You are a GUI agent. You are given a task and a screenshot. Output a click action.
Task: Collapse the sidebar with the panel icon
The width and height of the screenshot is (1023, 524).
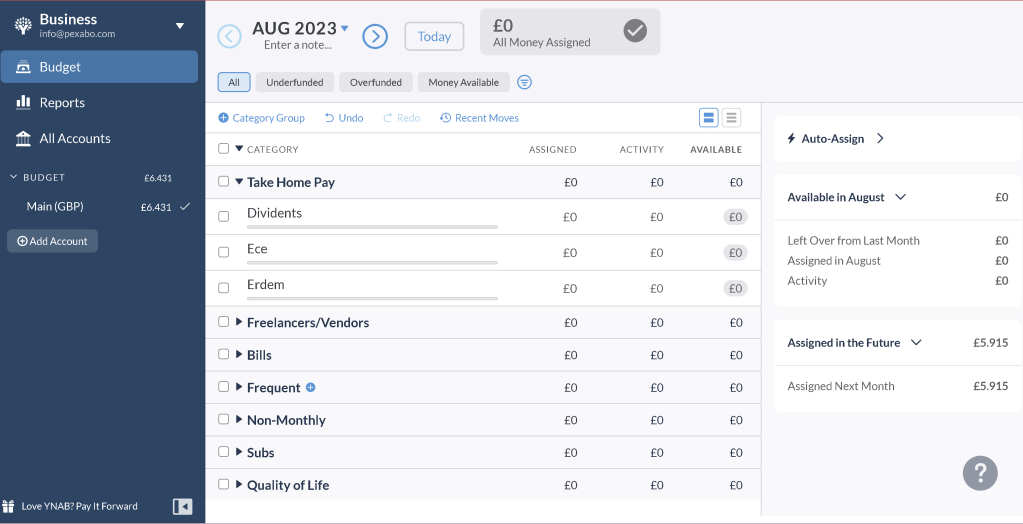183,506
